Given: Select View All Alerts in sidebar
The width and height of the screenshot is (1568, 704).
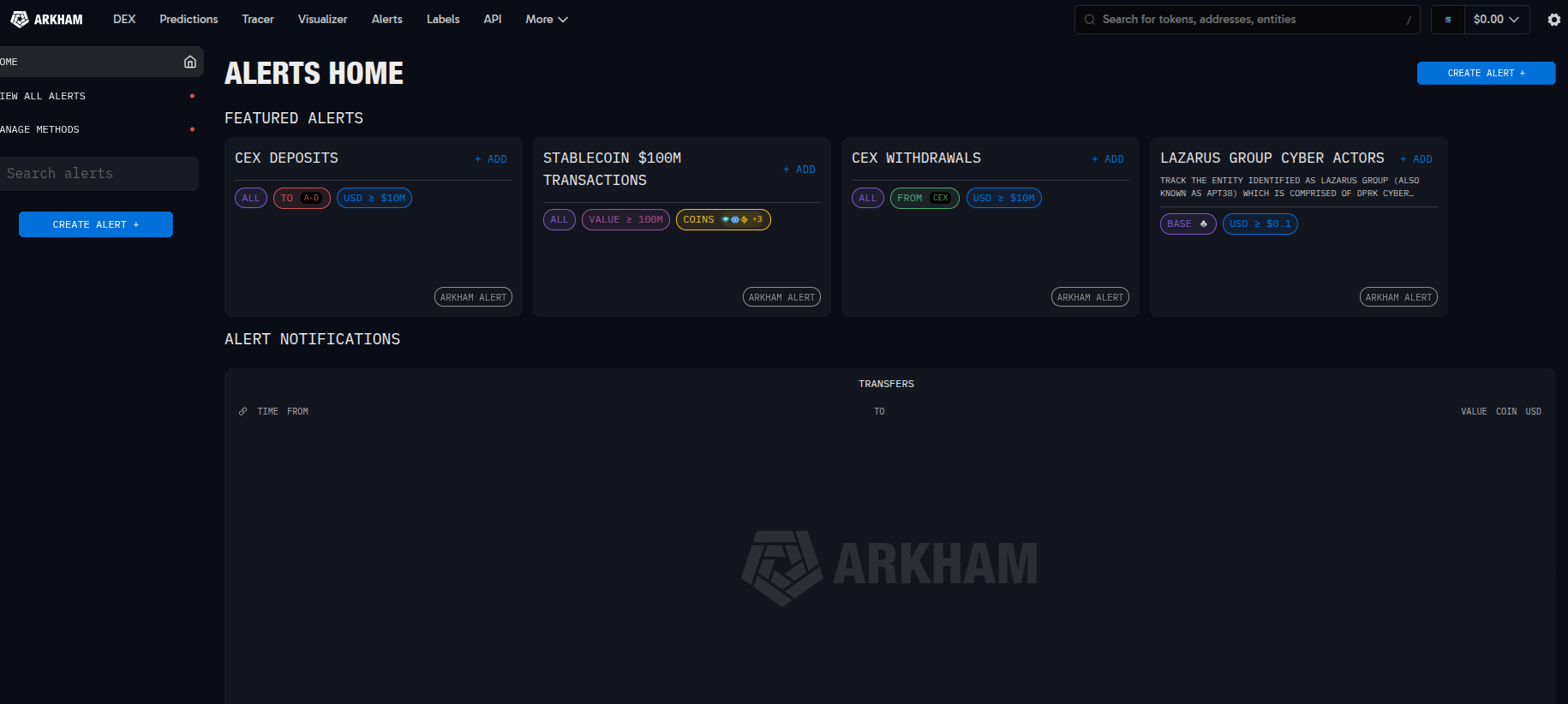Looking at the screenshot, I should pos(99,96).
